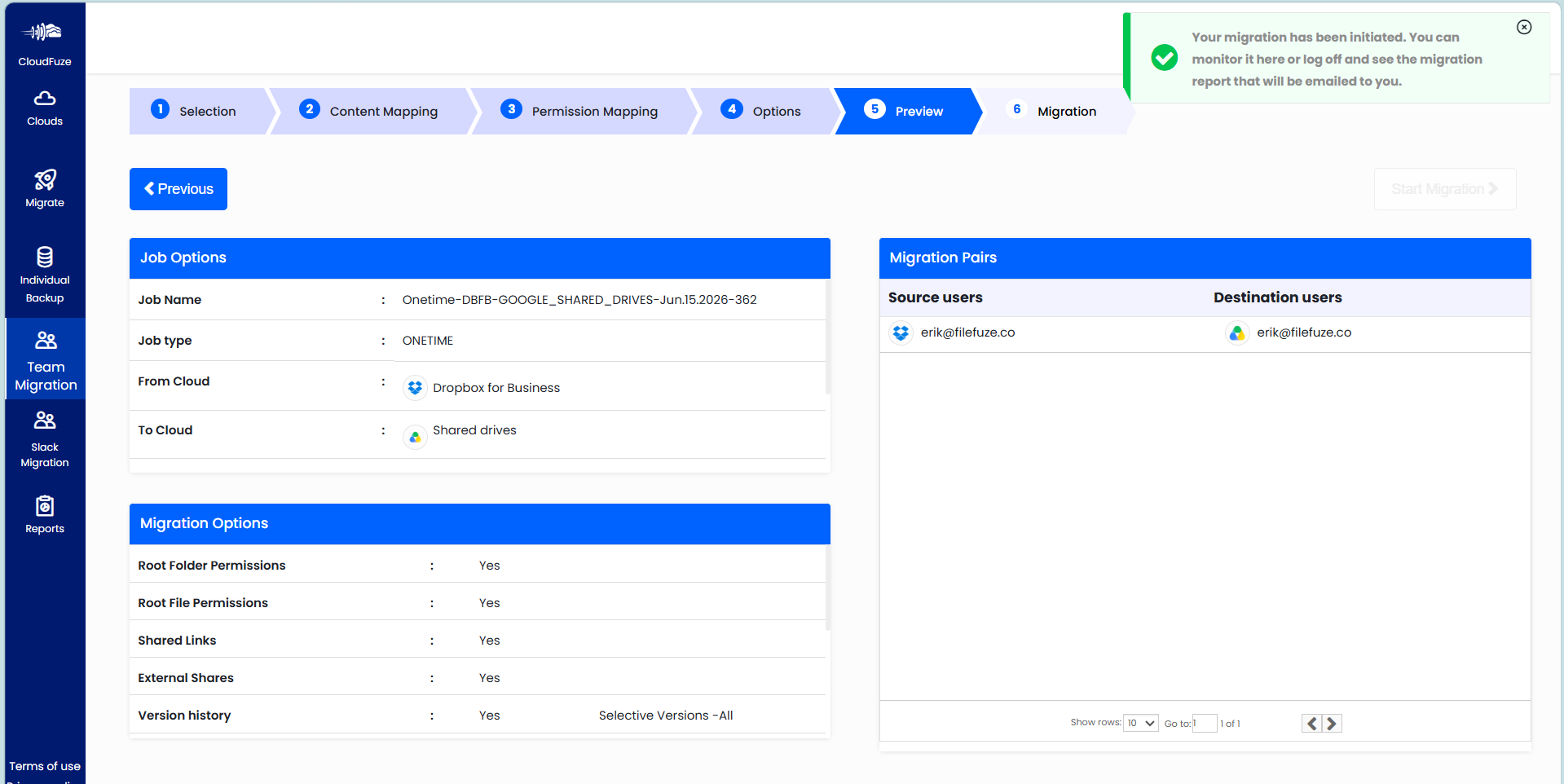
Task: Click source user erik@filefuze.co
Action: (x=967, y=333)
